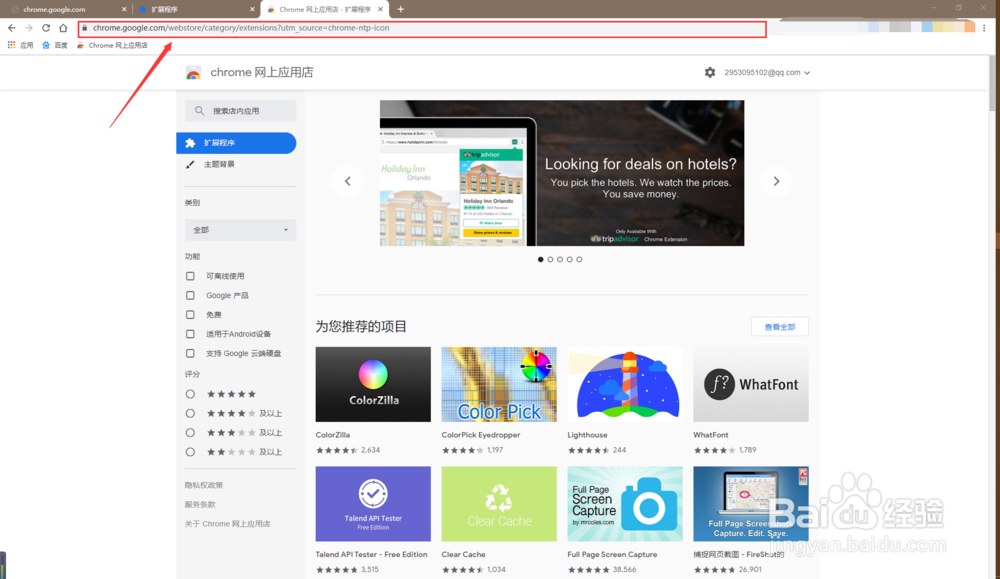Open the Full Page Screen Capture tile

(x=625, y=504)
